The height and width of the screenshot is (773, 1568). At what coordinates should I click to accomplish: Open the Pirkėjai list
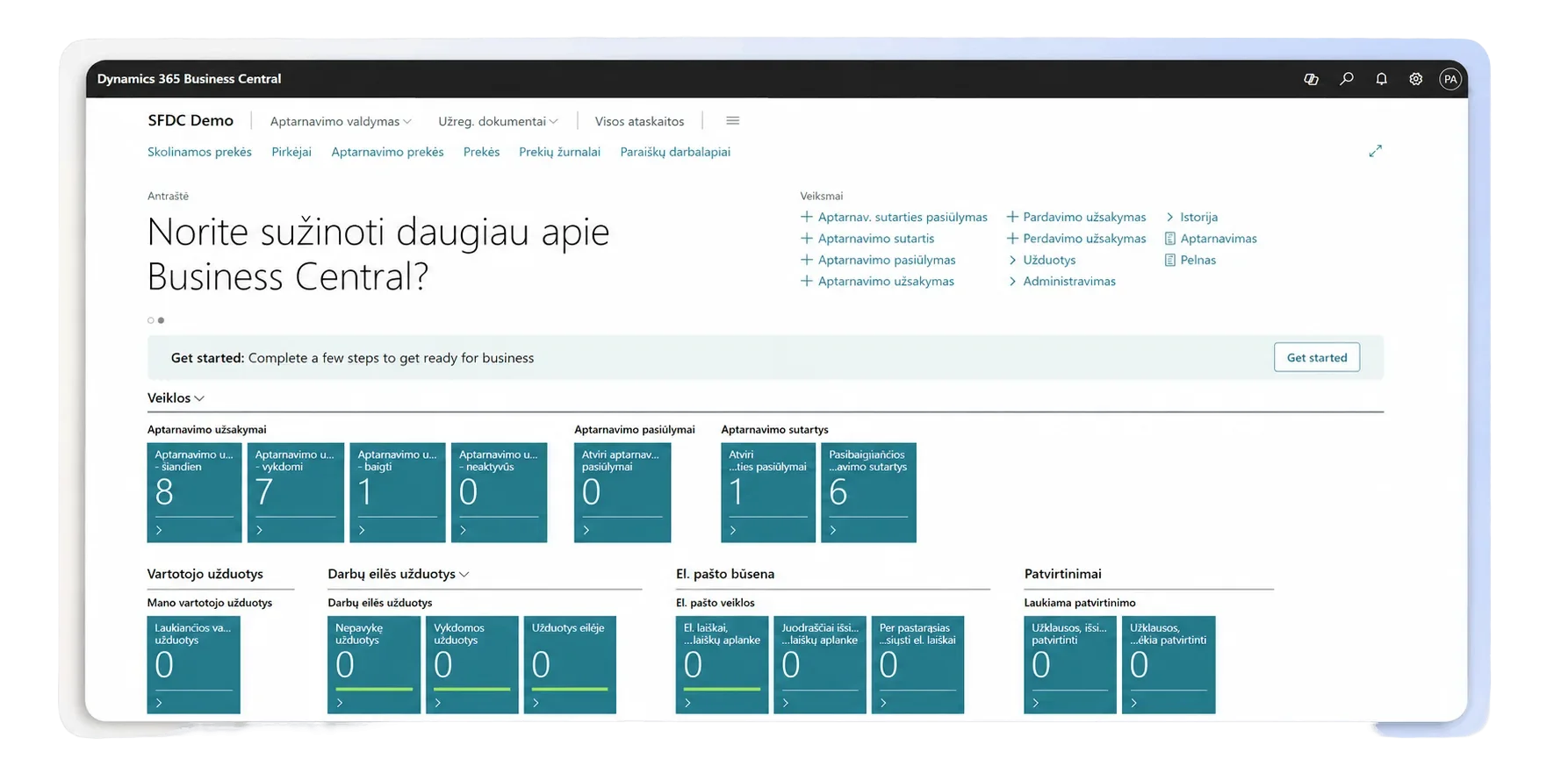(291, 152)
